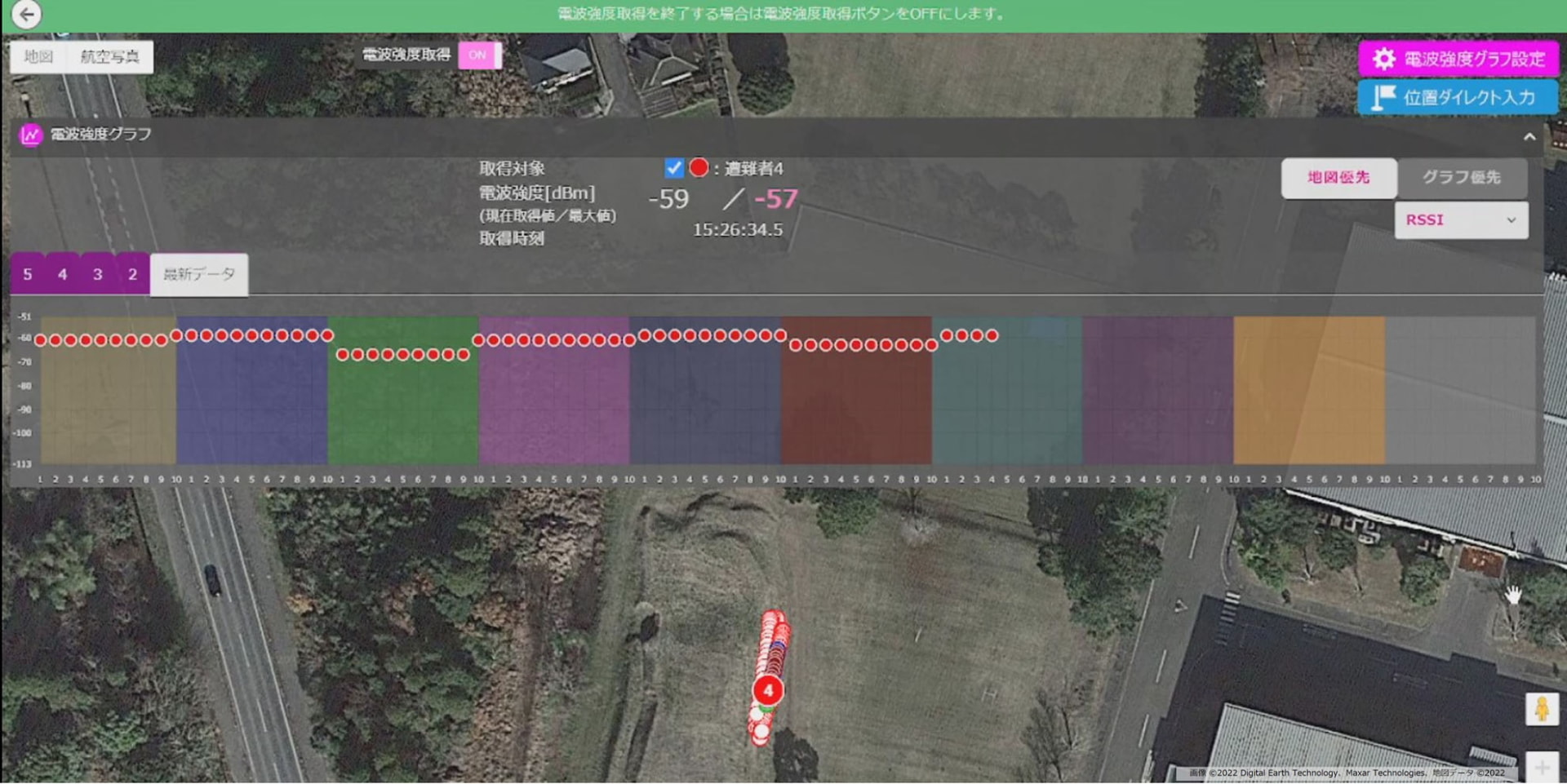The image size is (1567, 784).
Task: Open graph history tab 2
Action: pos(132,274)
